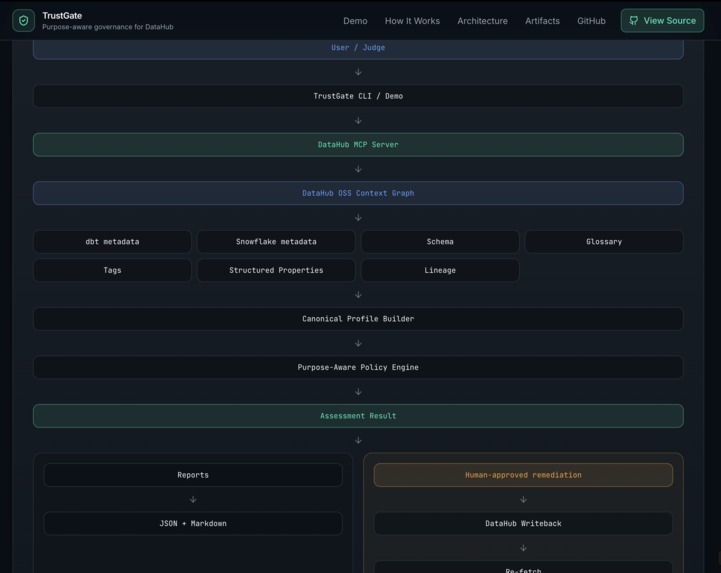Click the DataHub OSS Context Graph node
The image size is (721, 573).
click(x=358, y=193)
